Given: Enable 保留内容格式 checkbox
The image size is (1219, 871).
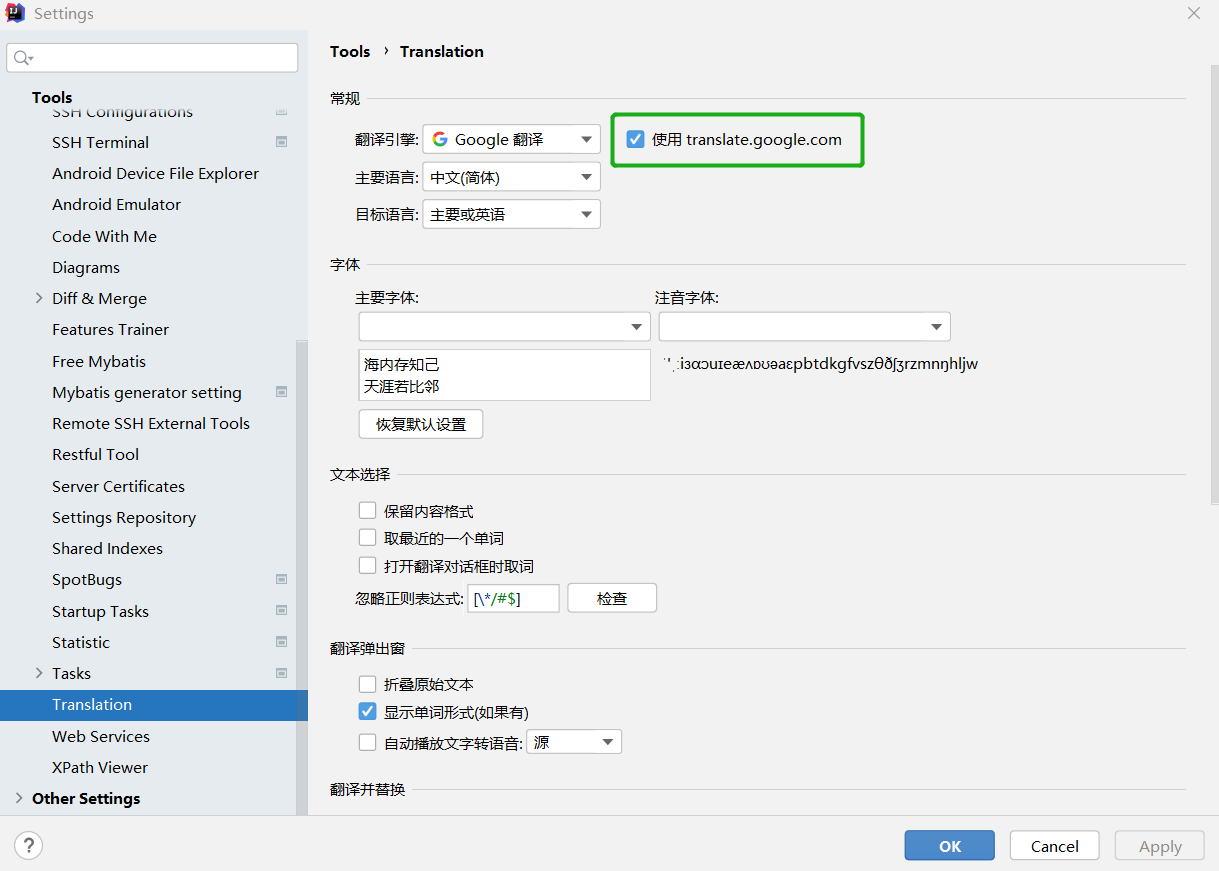Looking at the screenshot, I should (367, 510).
